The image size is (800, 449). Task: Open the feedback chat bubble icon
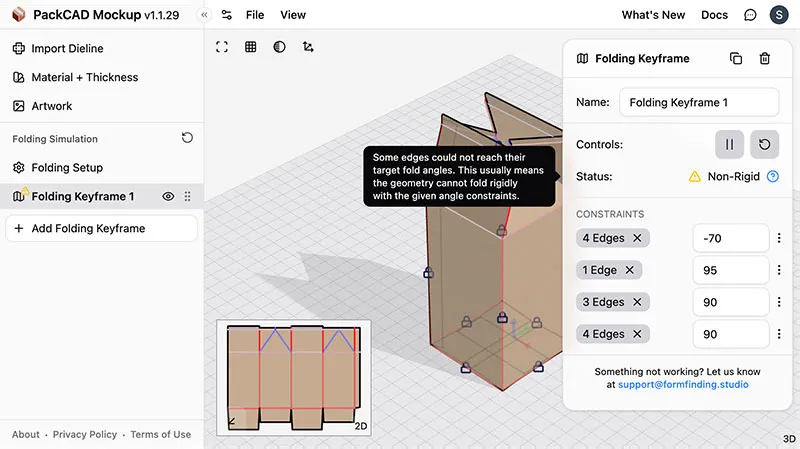point(750,15)
